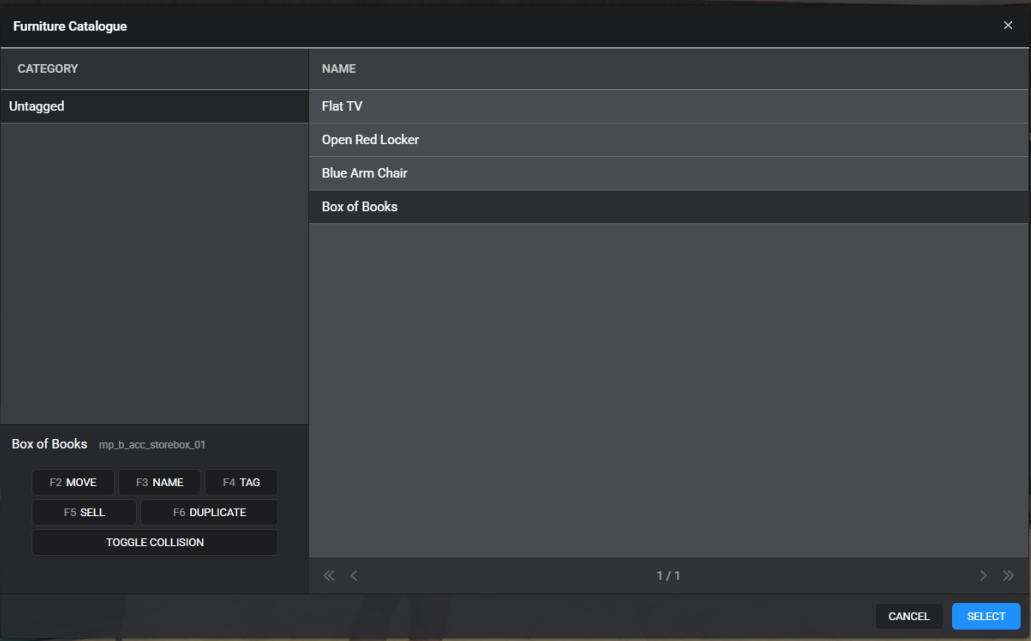This screenshot has height=641, width=1031.
Task: Confirm with the Select button
Action: [x=986, y=616]
